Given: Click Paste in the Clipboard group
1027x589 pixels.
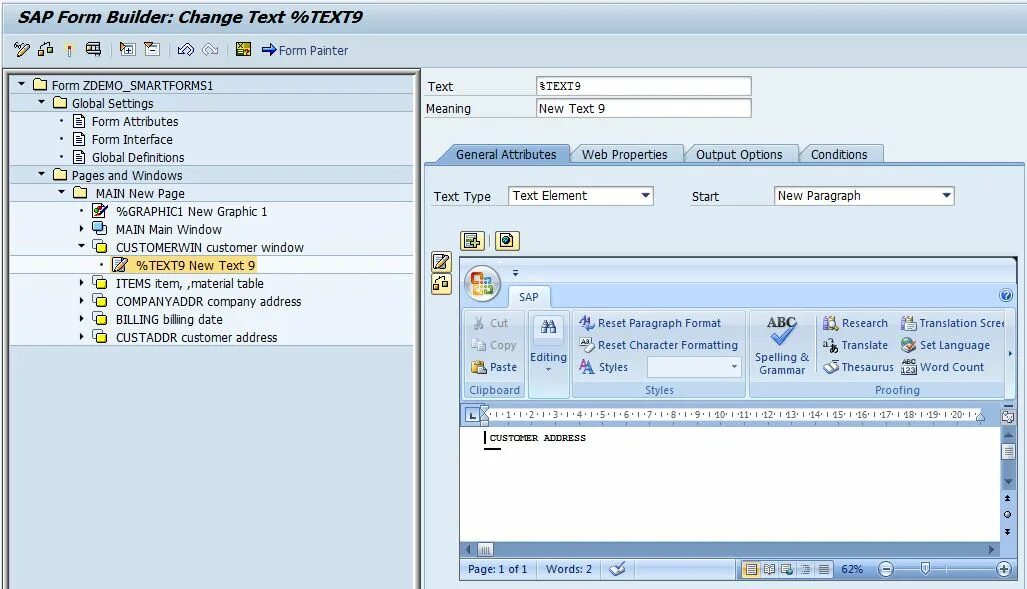Looking at the screenshot, I should 495,367.
